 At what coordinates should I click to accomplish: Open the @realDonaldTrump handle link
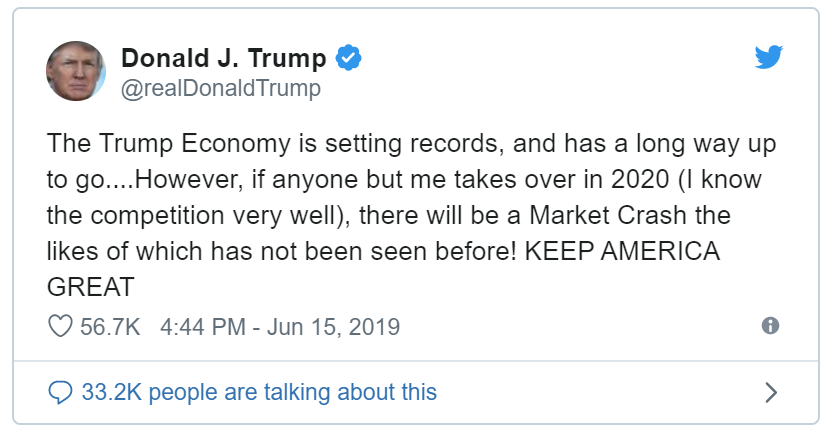(x=221, y=89)
